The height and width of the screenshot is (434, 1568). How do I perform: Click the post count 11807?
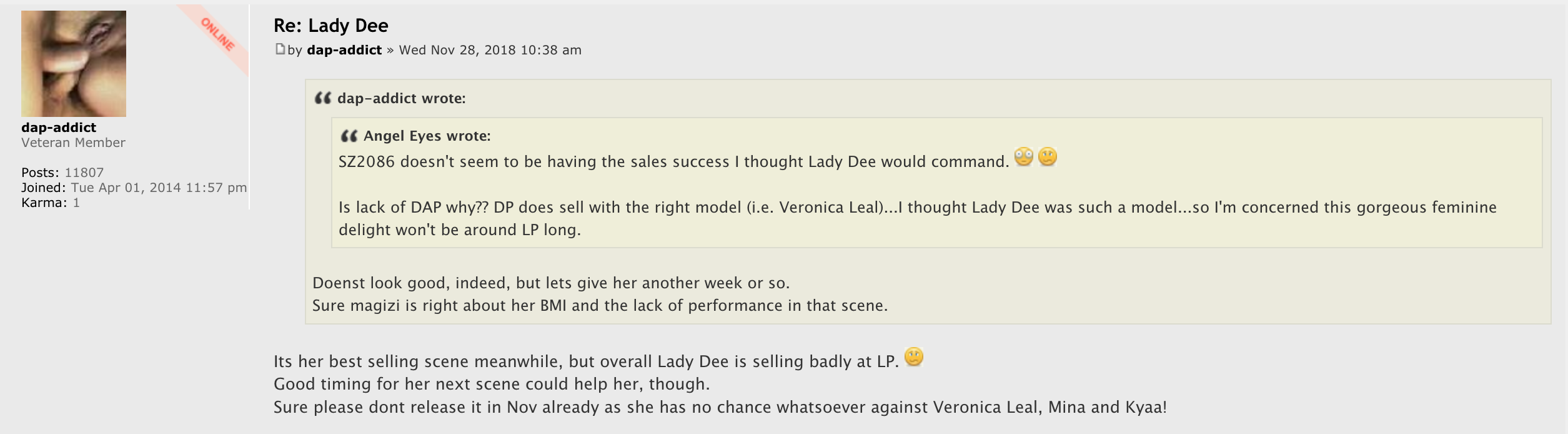tap(84, 173)
